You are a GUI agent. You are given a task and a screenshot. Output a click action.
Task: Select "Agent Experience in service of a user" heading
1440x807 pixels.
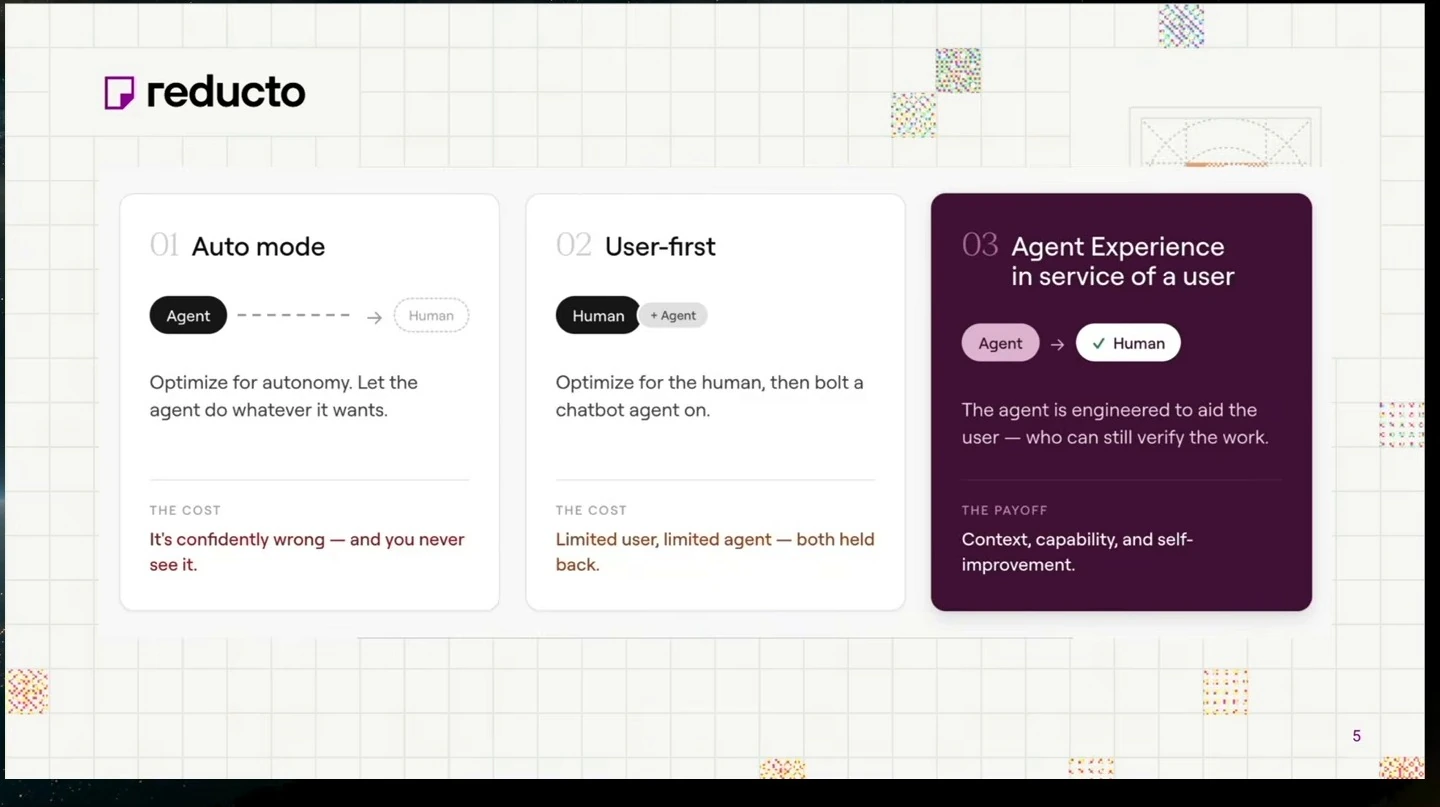point(1123,262)
